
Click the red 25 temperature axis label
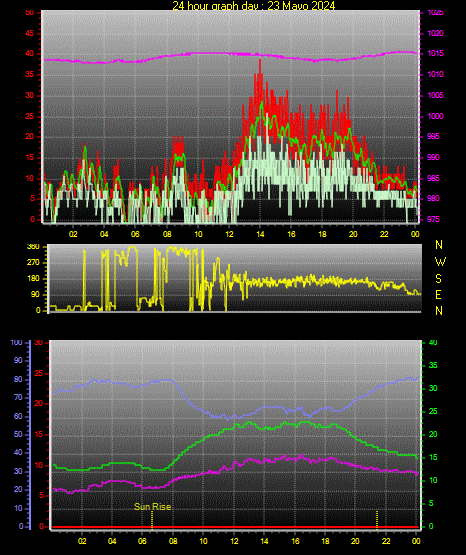[x=39, y=373]
